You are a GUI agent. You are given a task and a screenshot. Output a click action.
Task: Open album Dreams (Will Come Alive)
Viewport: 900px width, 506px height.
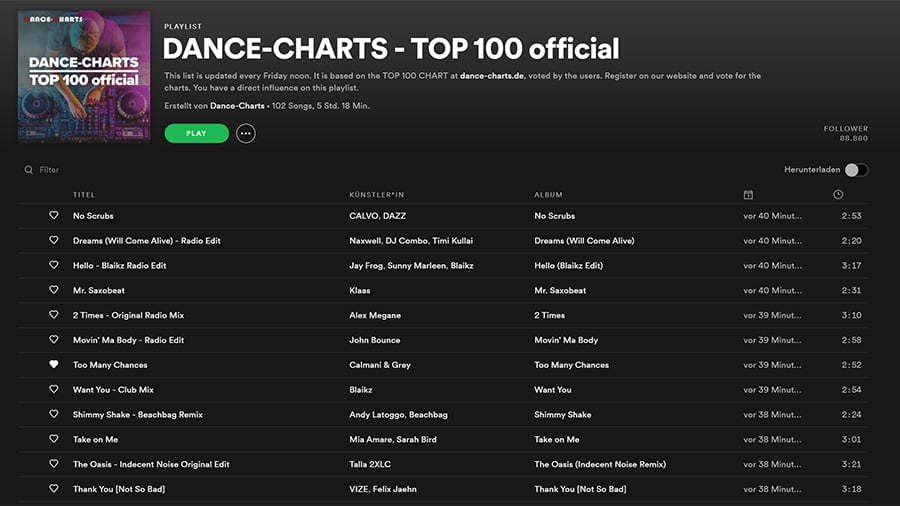[x=584, y=240]
